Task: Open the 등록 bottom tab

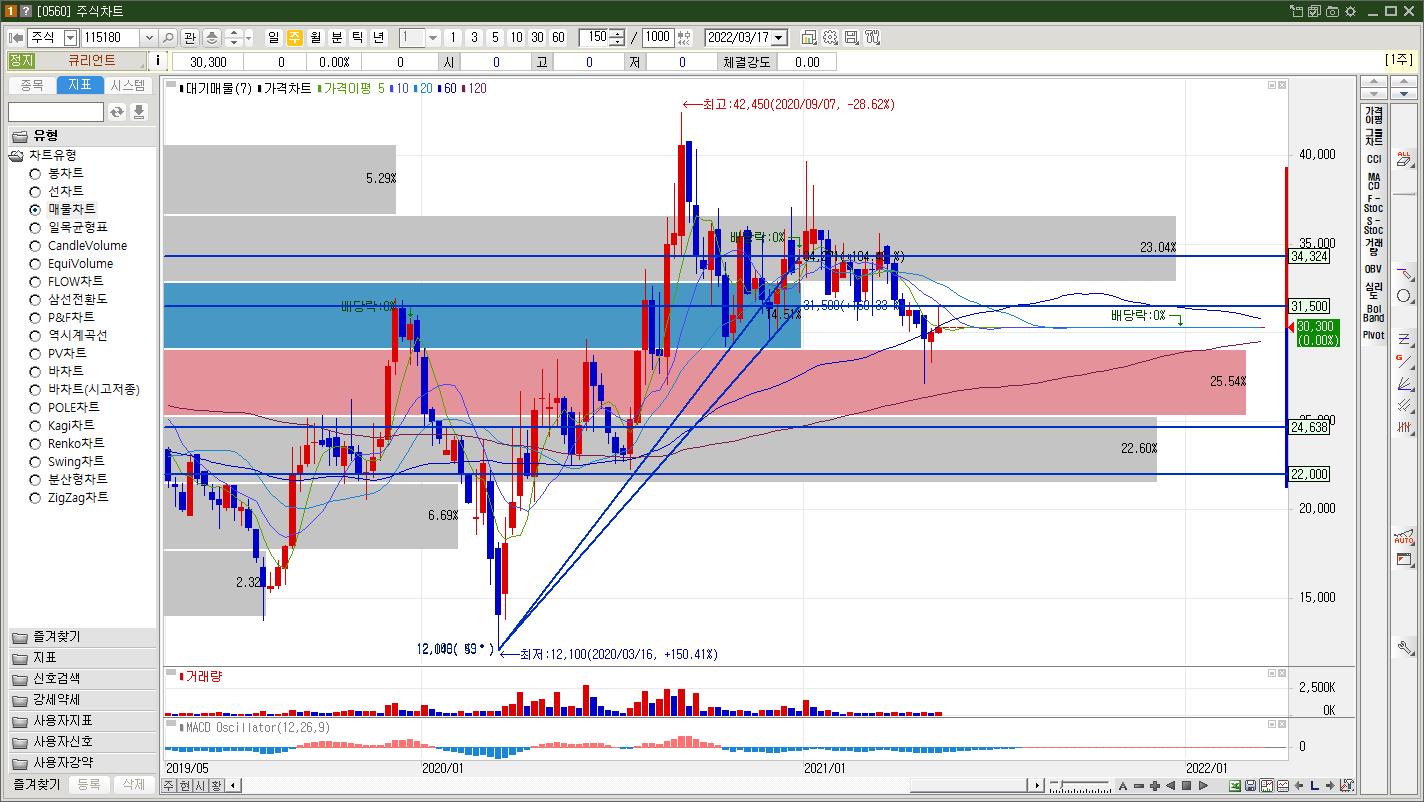Action: coord(89,785)
